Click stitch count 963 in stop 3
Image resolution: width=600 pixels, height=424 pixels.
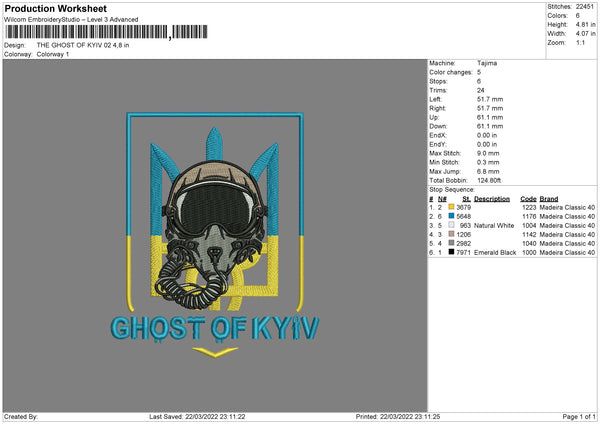point(465,226)
